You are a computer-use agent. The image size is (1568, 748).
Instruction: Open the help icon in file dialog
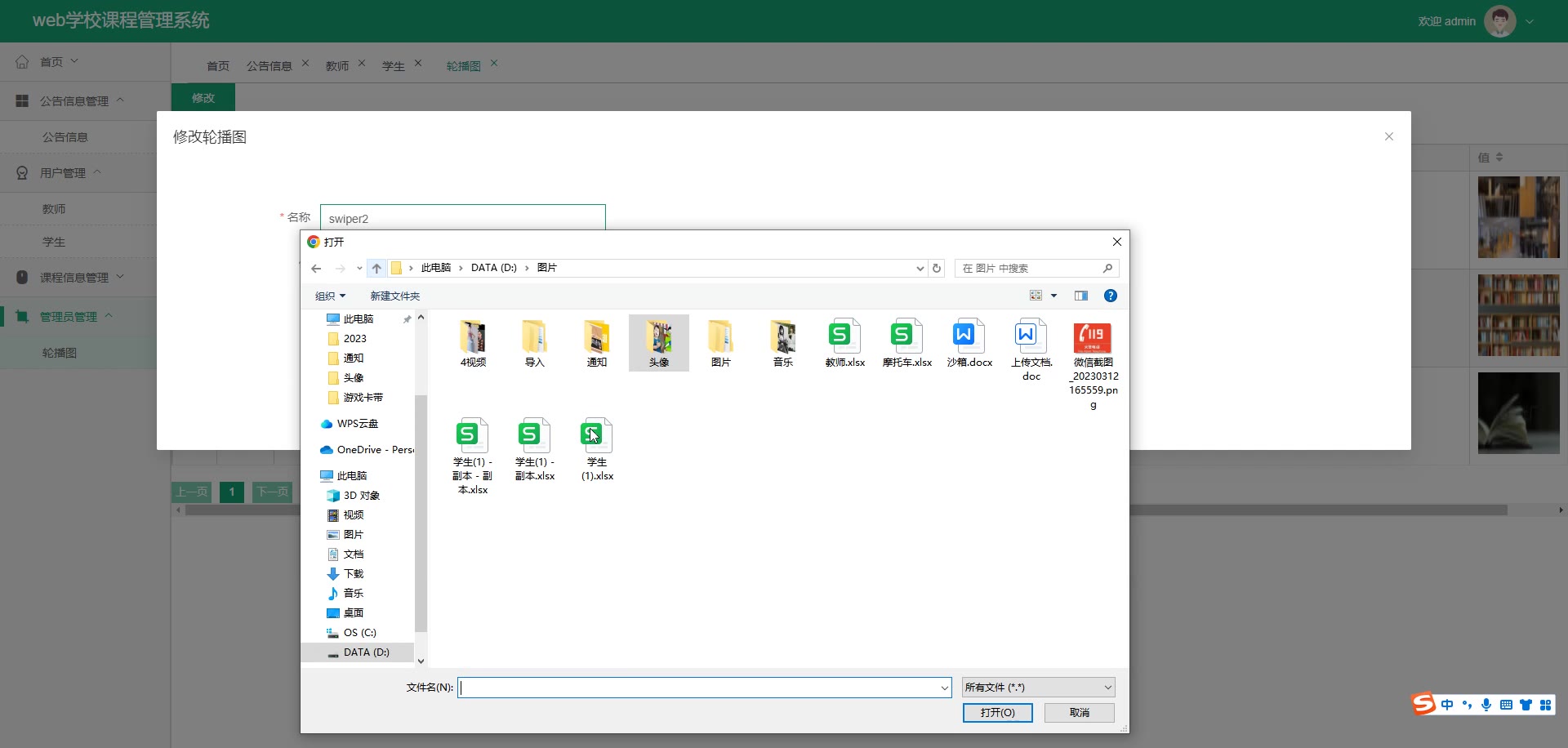(x=1110, y=296)
